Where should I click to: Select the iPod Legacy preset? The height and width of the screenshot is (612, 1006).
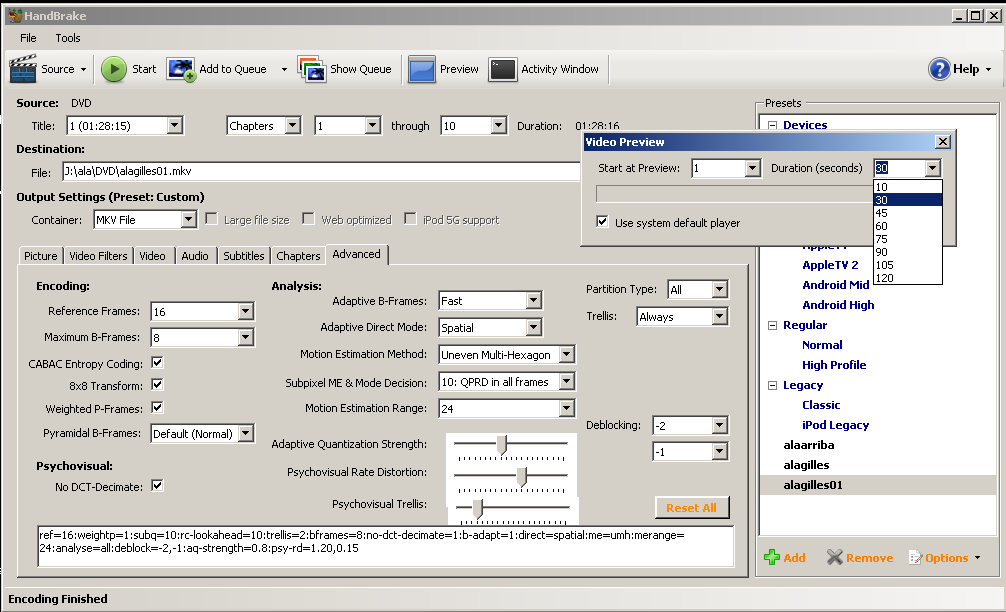pyautogui.click(x=835, y=425)
